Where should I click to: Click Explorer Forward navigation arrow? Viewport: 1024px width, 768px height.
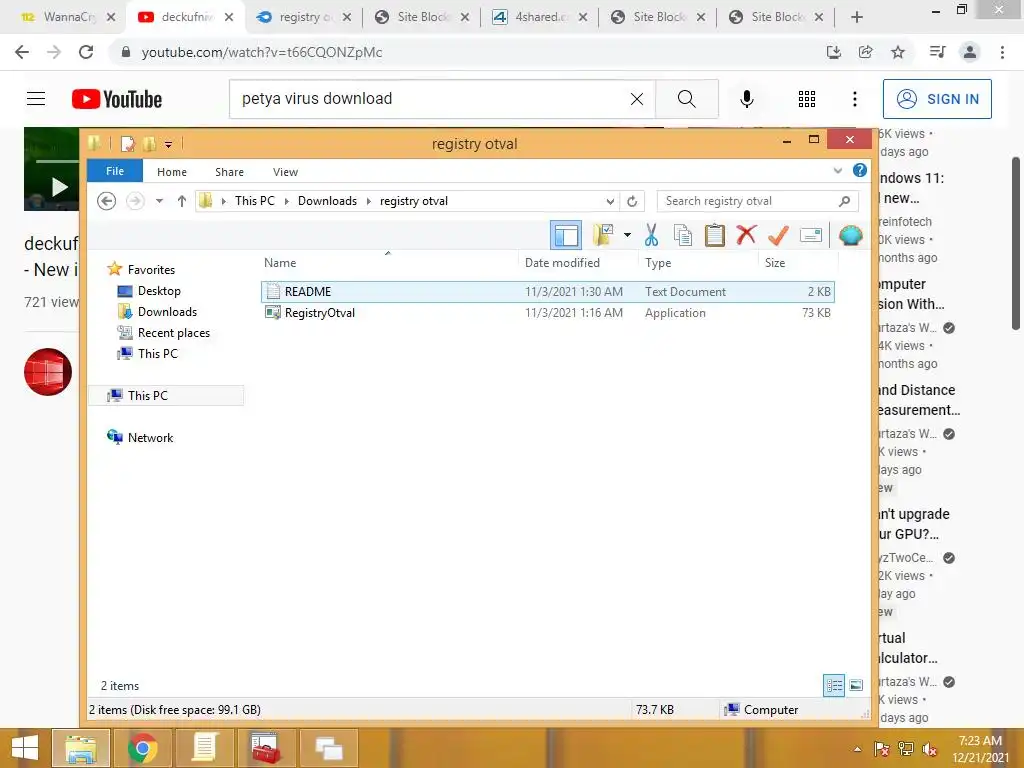click(x=135, y=201)
